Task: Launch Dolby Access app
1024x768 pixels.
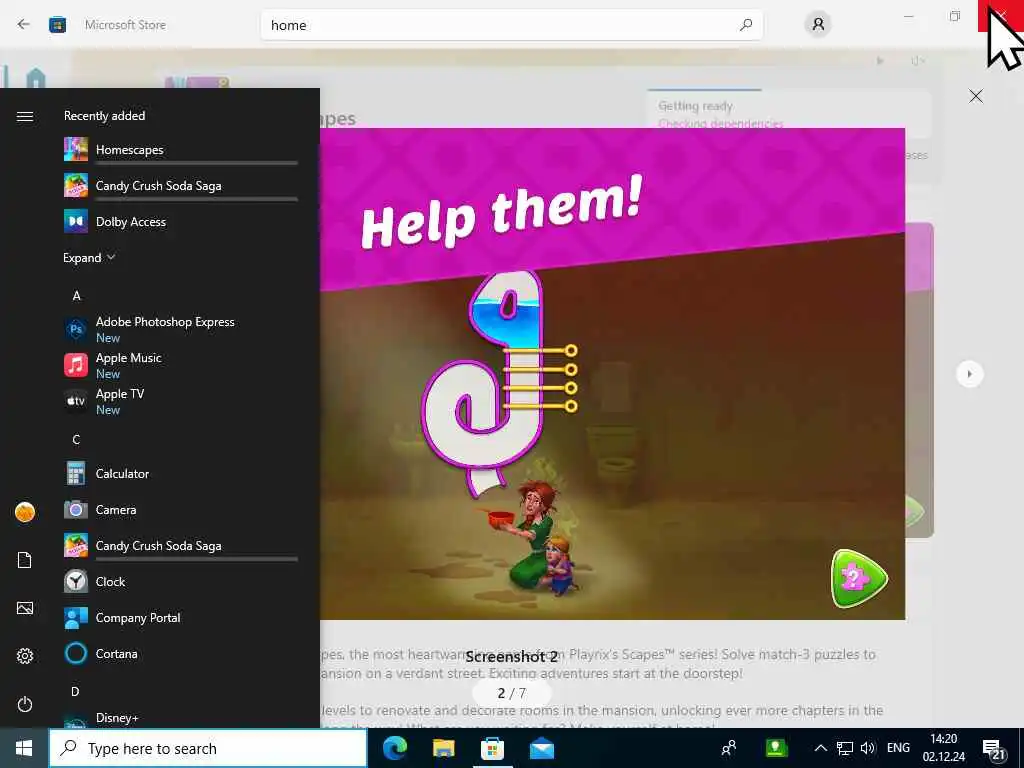Action: [181, 222]
